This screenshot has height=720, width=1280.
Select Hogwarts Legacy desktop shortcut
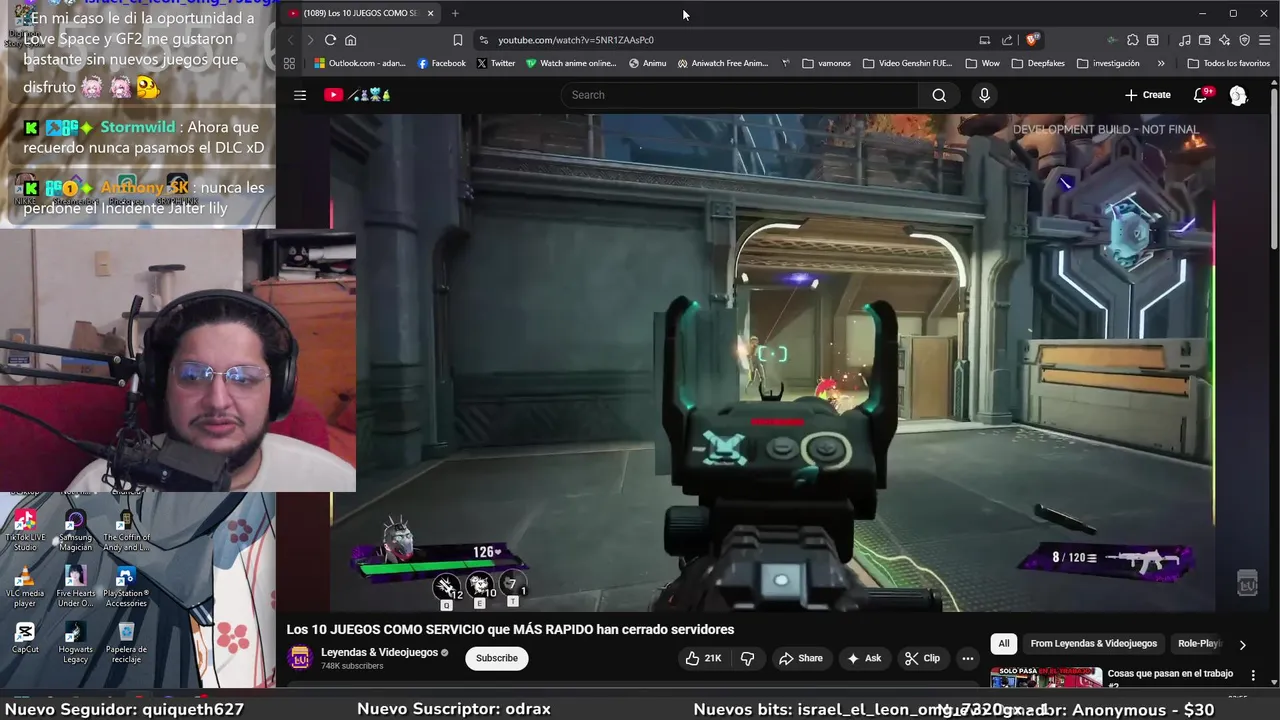(x=75, y=643)
